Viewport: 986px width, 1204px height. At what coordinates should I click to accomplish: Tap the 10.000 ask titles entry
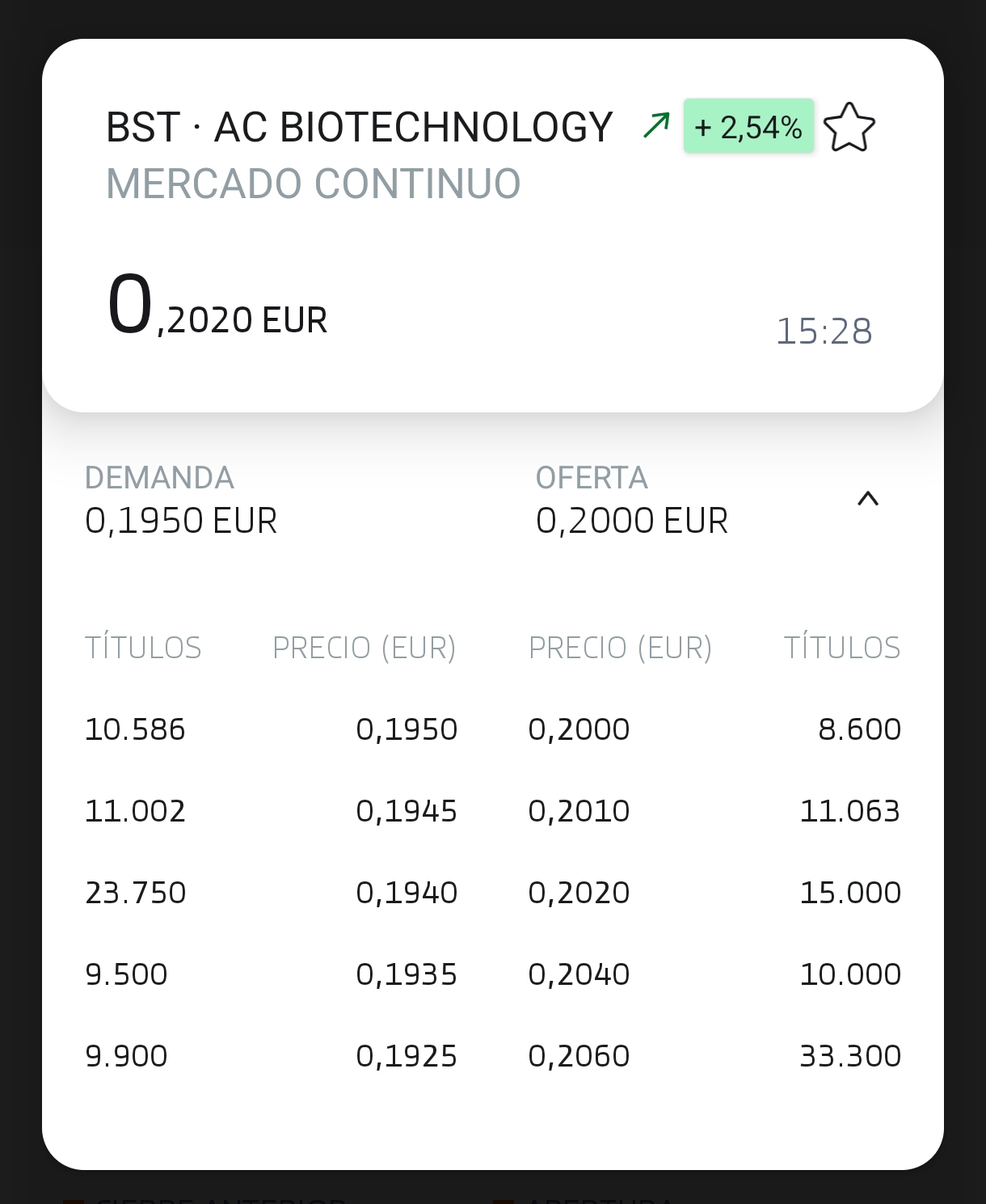[850, 975]
